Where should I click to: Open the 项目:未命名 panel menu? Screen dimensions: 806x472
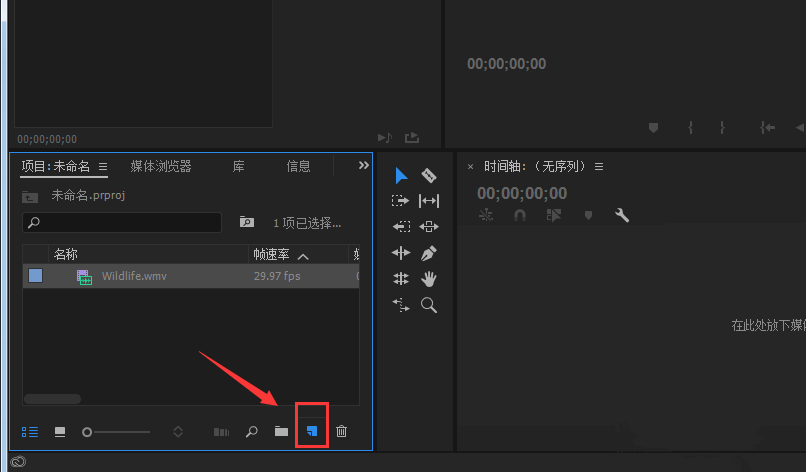click(103, 167)
